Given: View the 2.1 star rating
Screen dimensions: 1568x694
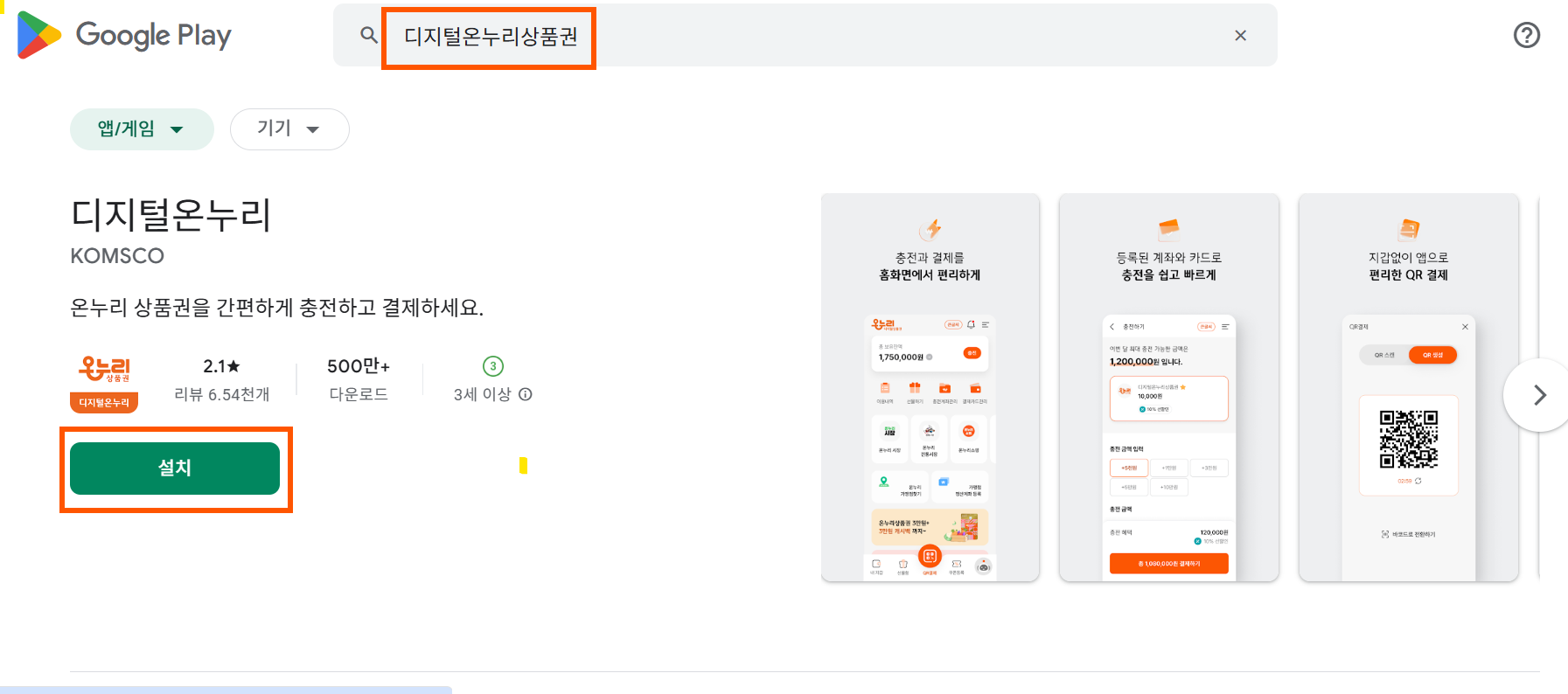Looking at the screenshot, I should pyautogui.click(x=222, y=366).
